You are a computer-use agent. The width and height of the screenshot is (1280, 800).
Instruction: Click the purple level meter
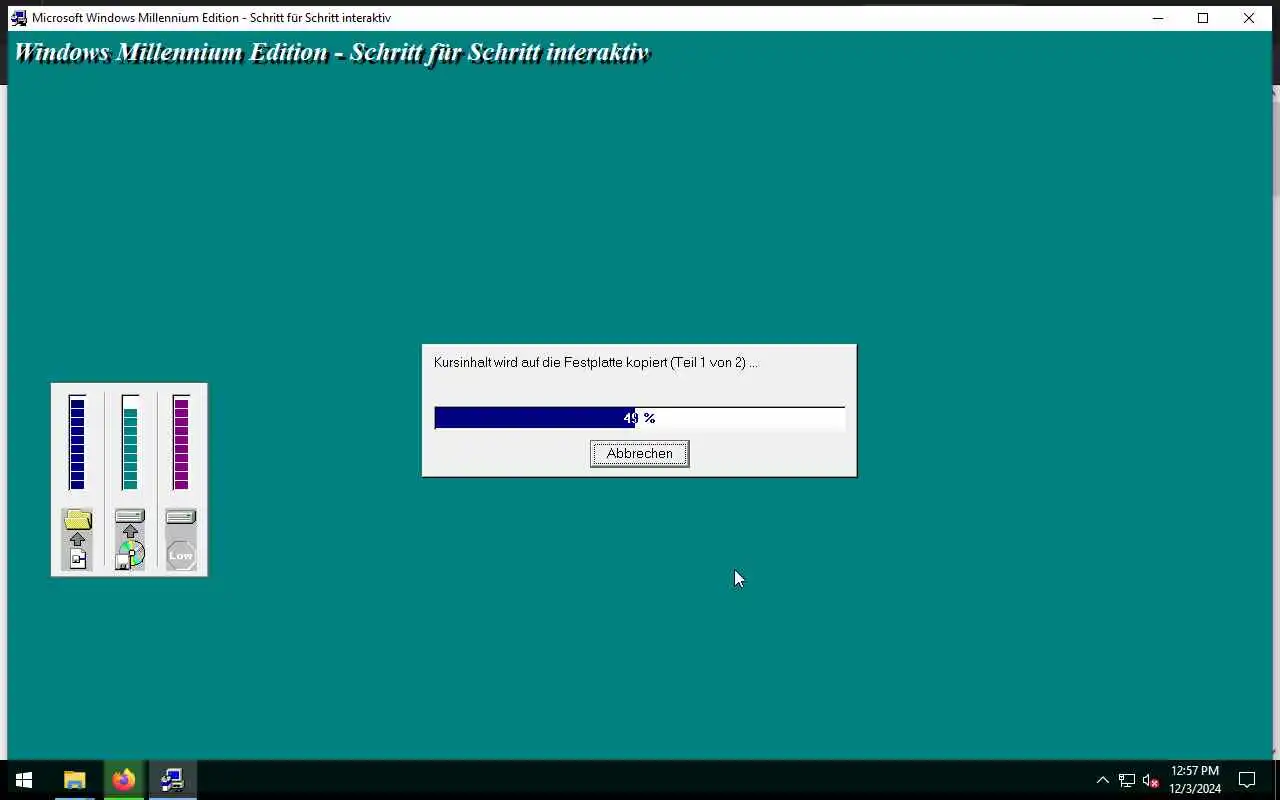181,443
